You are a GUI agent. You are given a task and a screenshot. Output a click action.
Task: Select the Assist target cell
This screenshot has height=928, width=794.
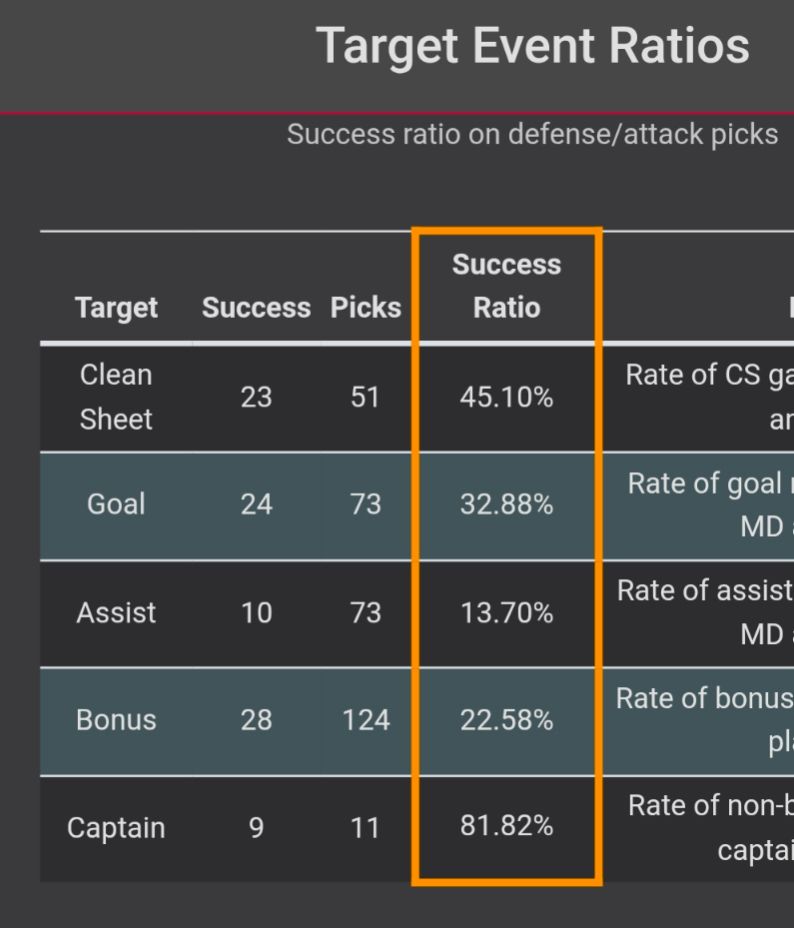pos(116,613)
